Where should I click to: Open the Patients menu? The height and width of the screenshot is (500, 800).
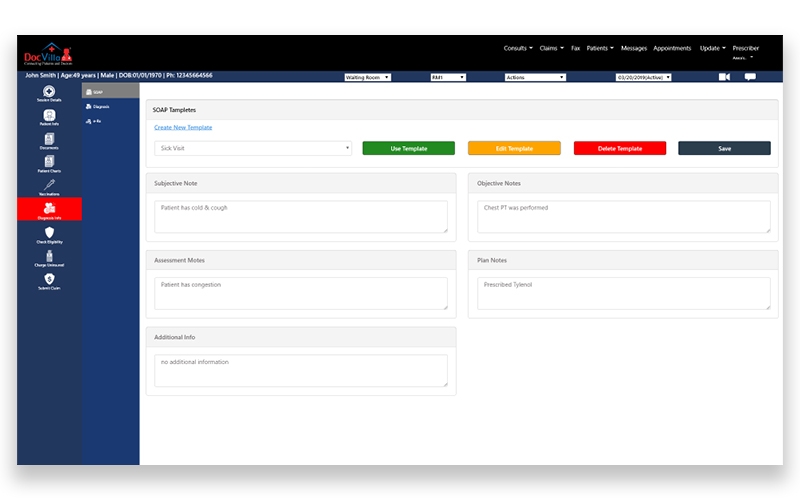tap(600, 48)
